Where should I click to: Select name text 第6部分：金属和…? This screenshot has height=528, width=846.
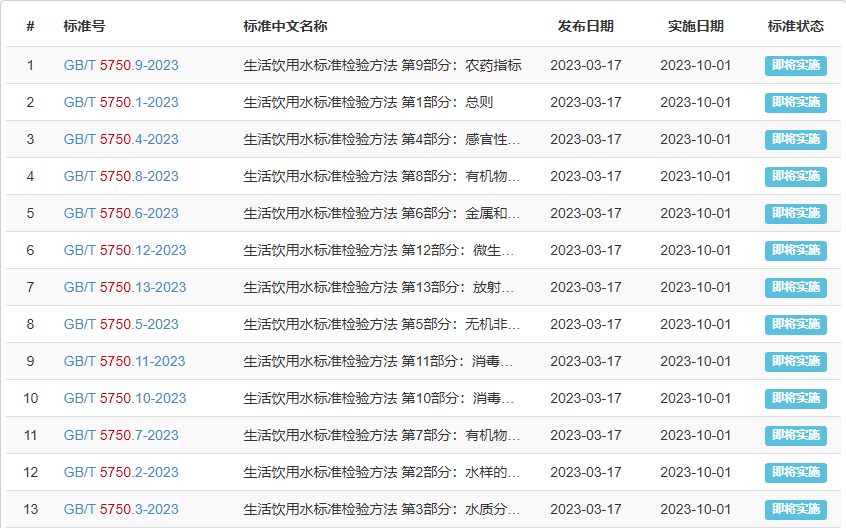(x=461, y=214)
